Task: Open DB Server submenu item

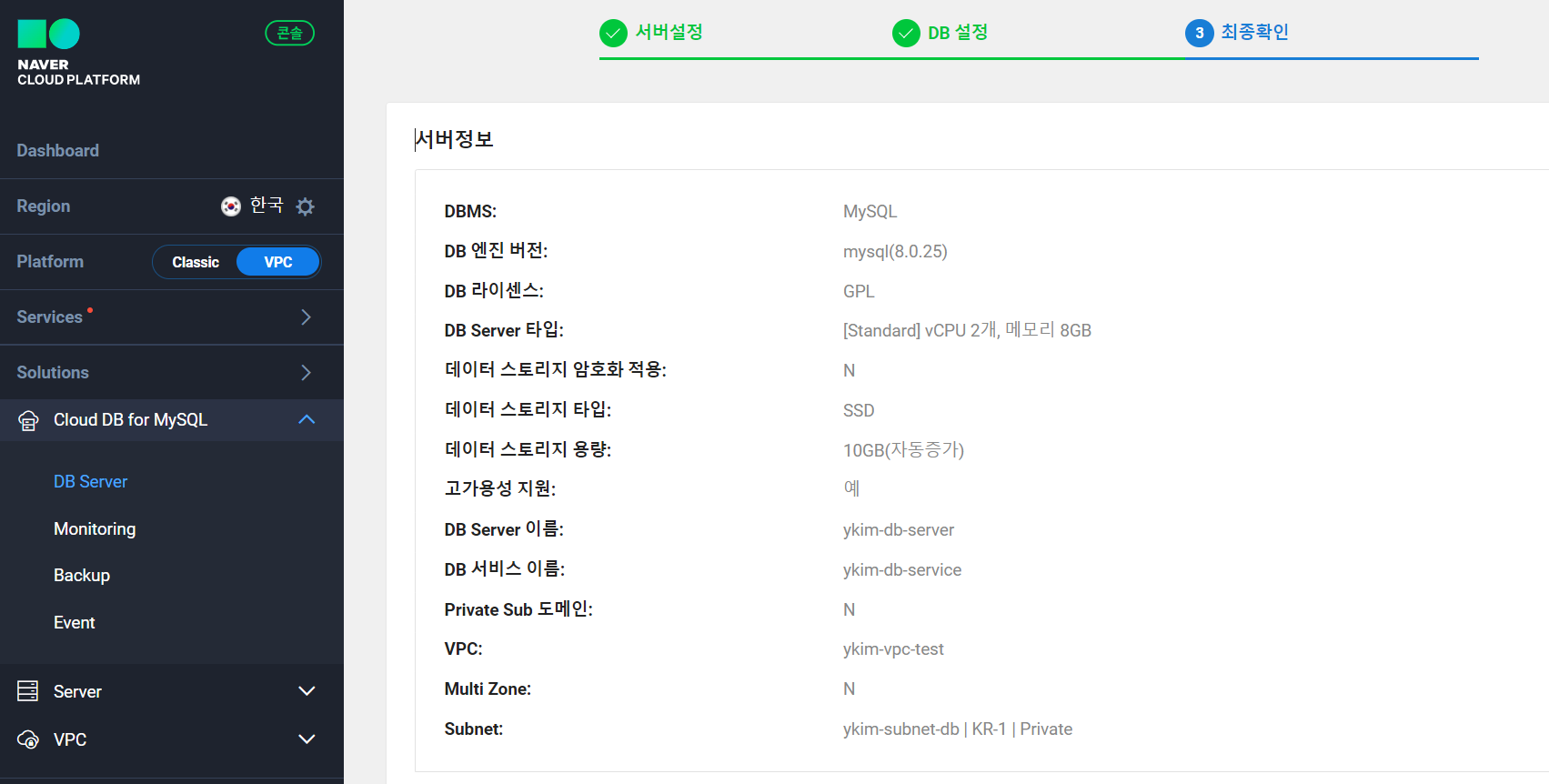Action: pos(90,482)
